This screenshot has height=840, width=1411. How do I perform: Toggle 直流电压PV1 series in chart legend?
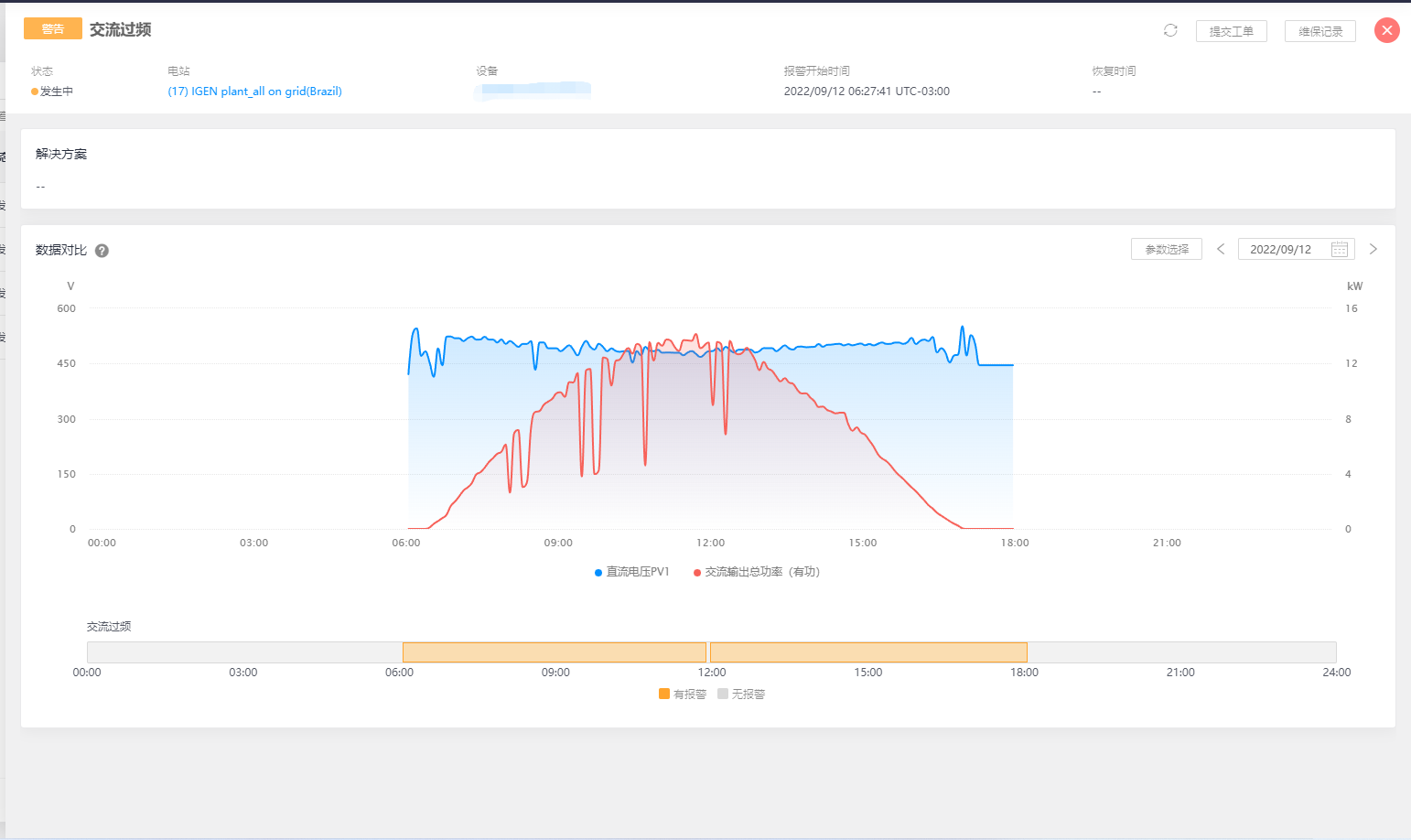631,572
